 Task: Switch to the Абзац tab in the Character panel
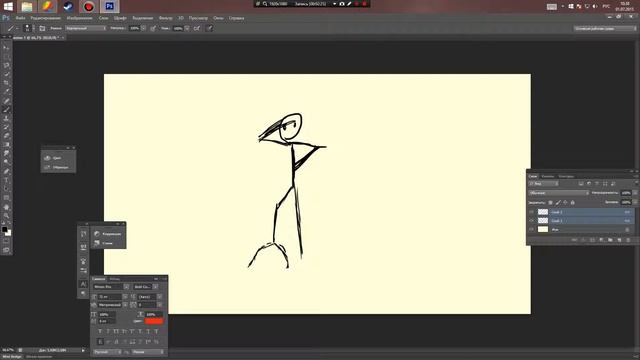115,279
